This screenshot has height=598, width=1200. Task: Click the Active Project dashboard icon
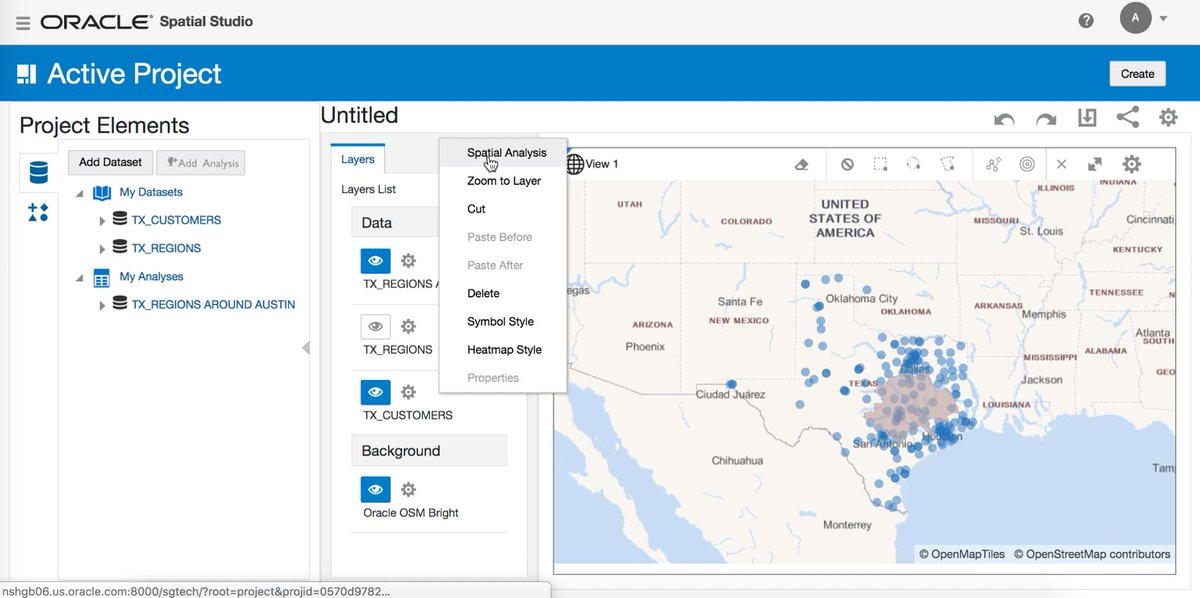coord(27,74)
